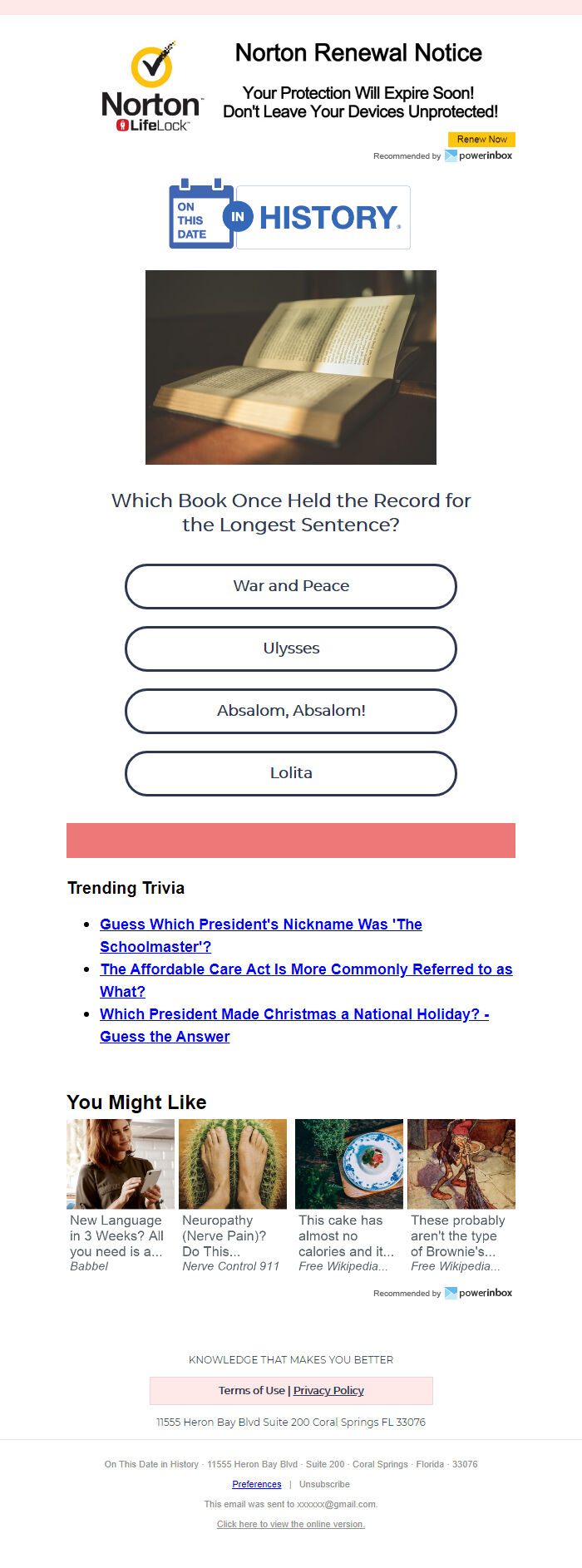582x1568 pixels.
Task: Click the Norton LifeLock logo
Action: pyautogui.click(x=151, y=86)
